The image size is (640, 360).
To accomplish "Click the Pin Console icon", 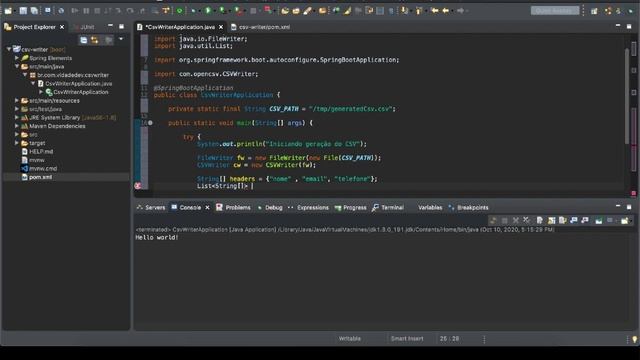I will tap(598, 220).
